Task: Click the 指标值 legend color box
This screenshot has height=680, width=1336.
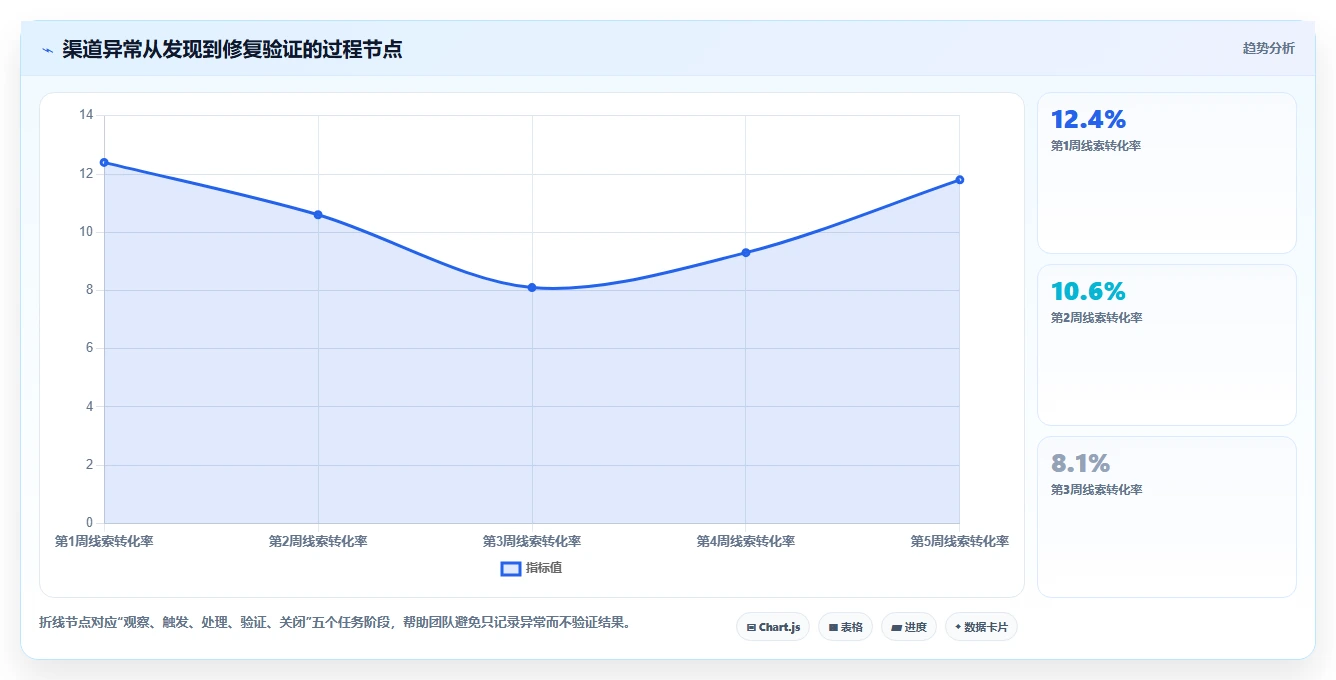Action: [510, 568]
